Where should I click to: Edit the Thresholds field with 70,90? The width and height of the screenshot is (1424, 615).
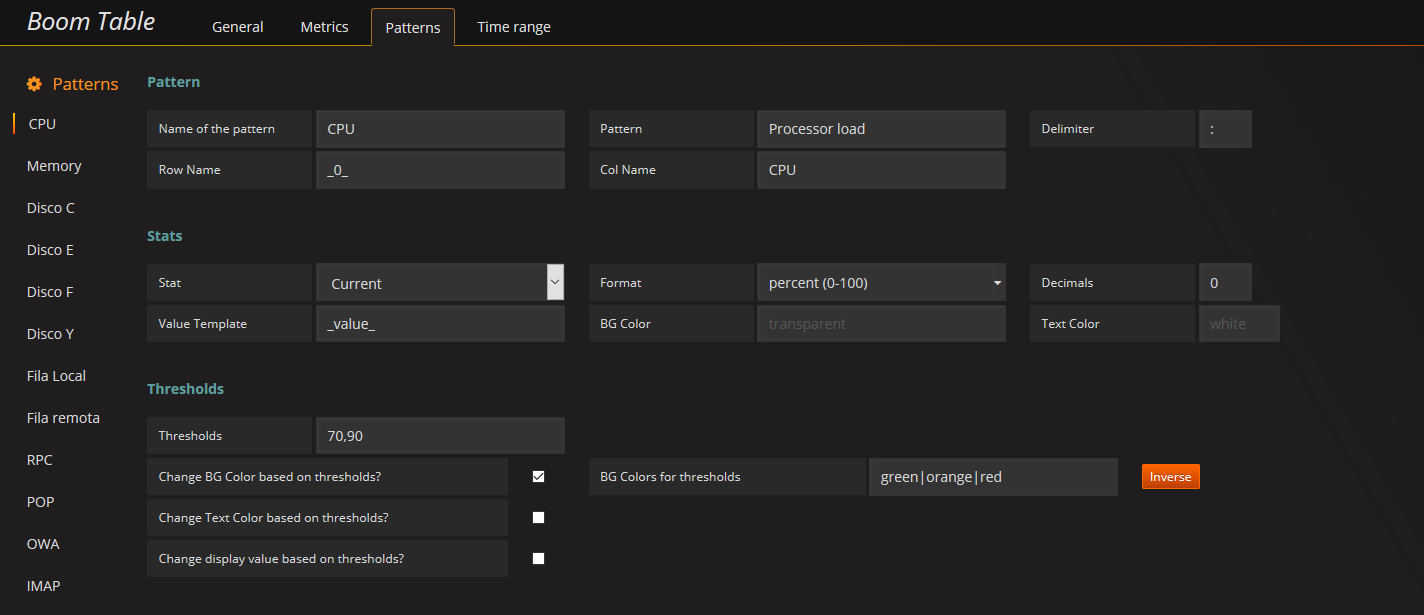[x=441, y=436]
